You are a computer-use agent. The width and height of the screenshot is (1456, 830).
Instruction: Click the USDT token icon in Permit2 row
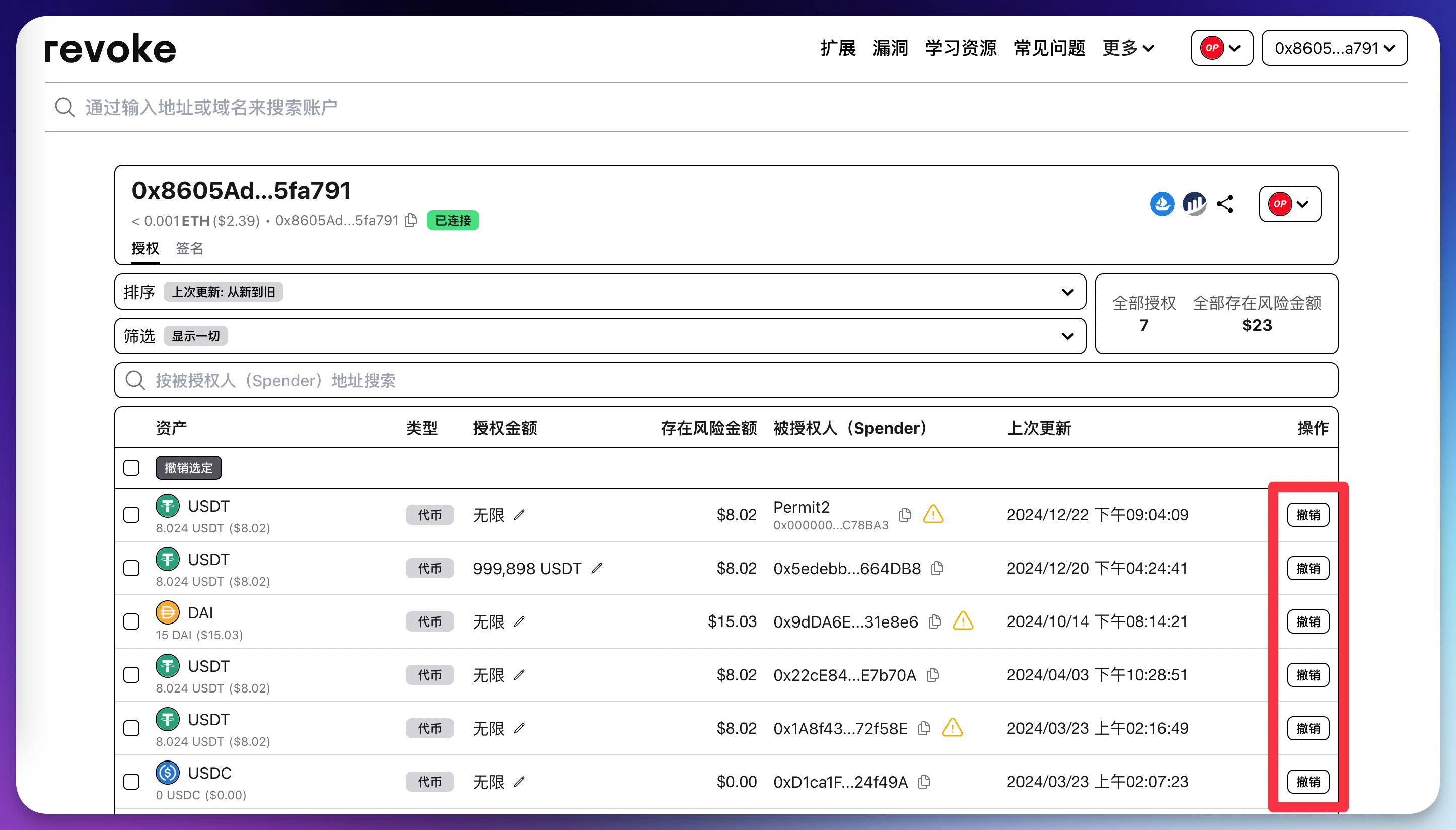168,506
